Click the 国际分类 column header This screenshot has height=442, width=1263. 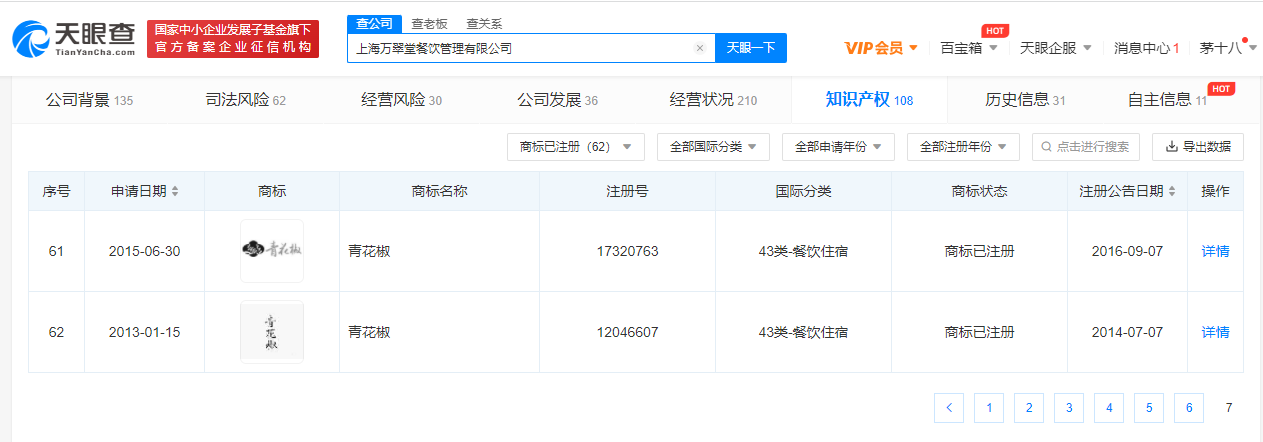pos(803,191)
